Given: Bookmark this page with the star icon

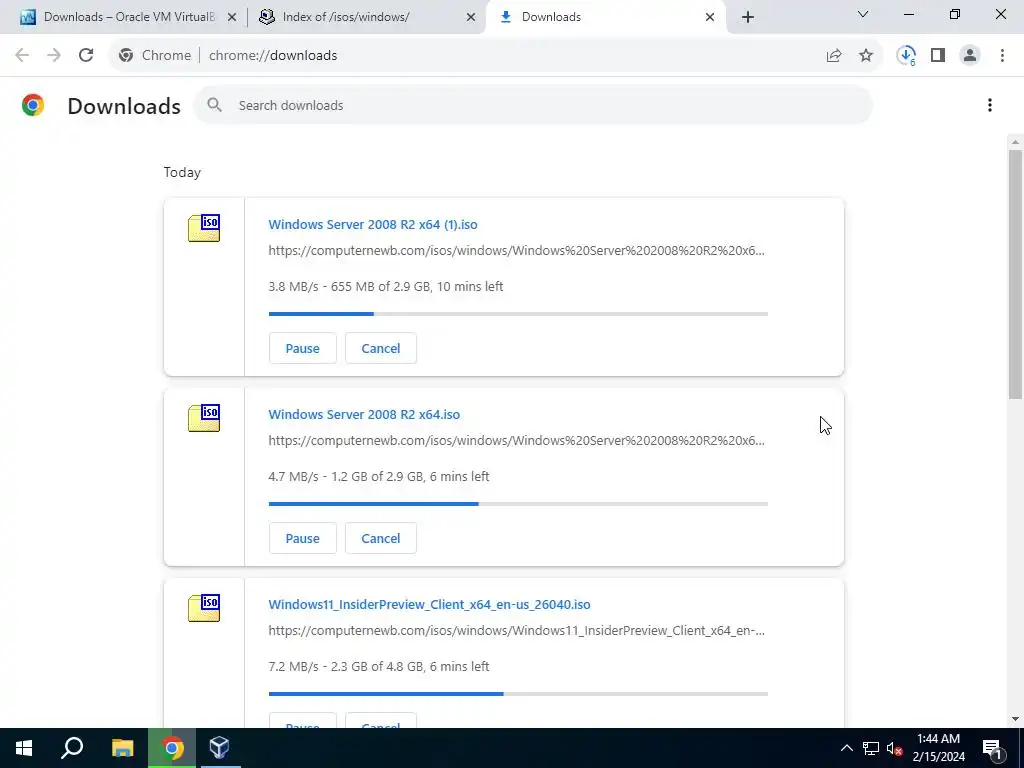Looking at the screenshot, I should pyautogui.click(x=866, y=56).
